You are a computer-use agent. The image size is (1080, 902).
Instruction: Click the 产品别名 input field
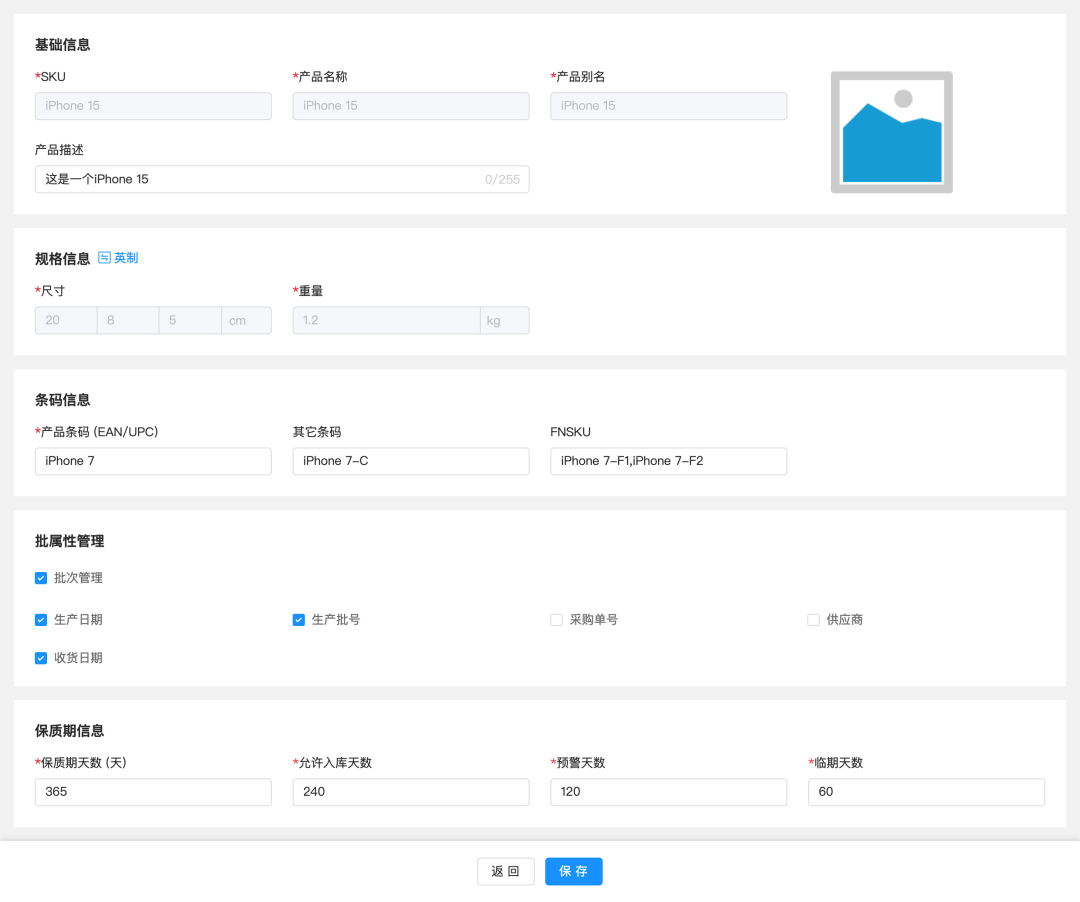tap(668, 106)
